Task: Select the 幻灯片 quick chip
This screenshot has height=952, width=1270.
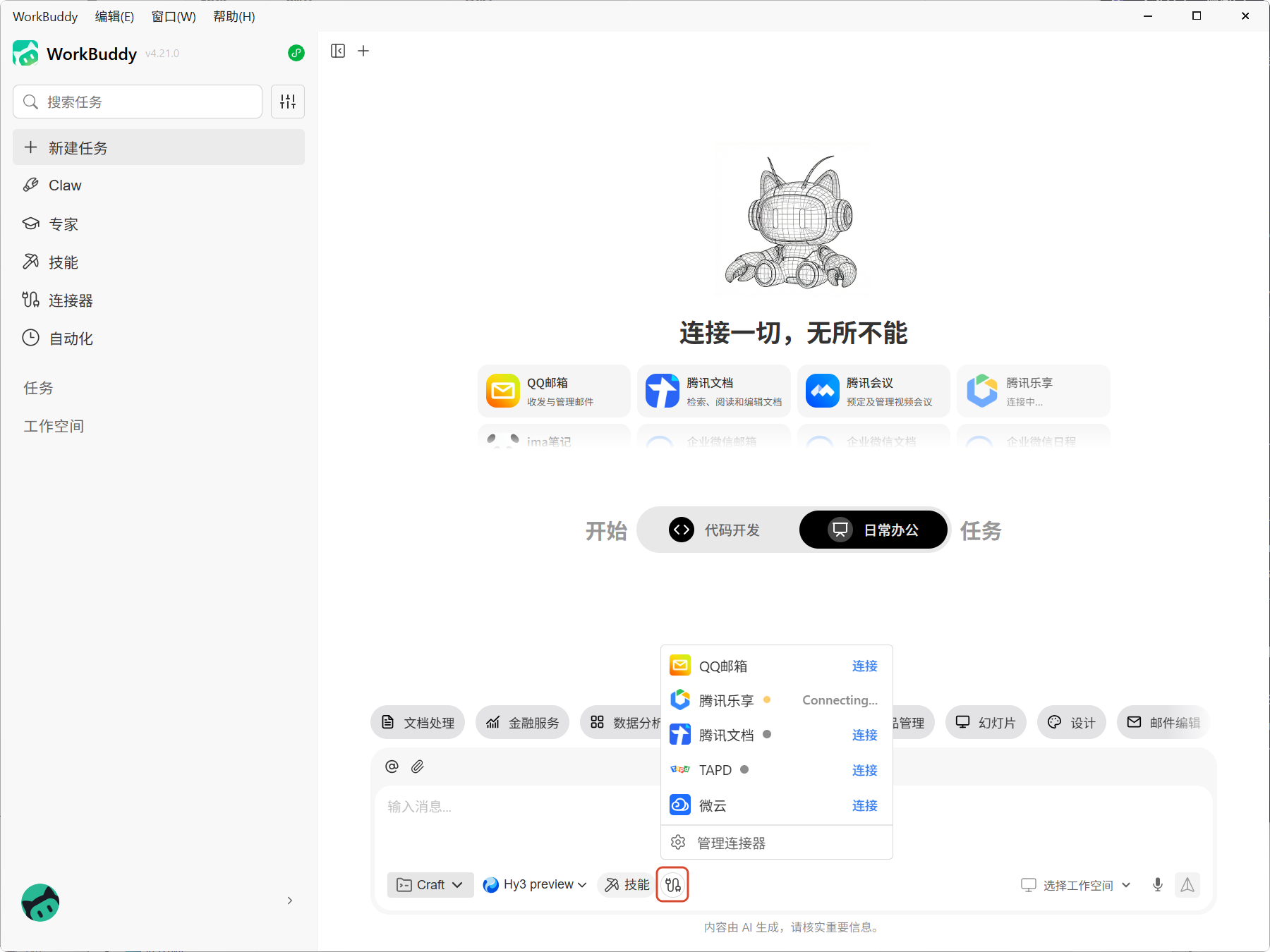Action: coord(986,722)
